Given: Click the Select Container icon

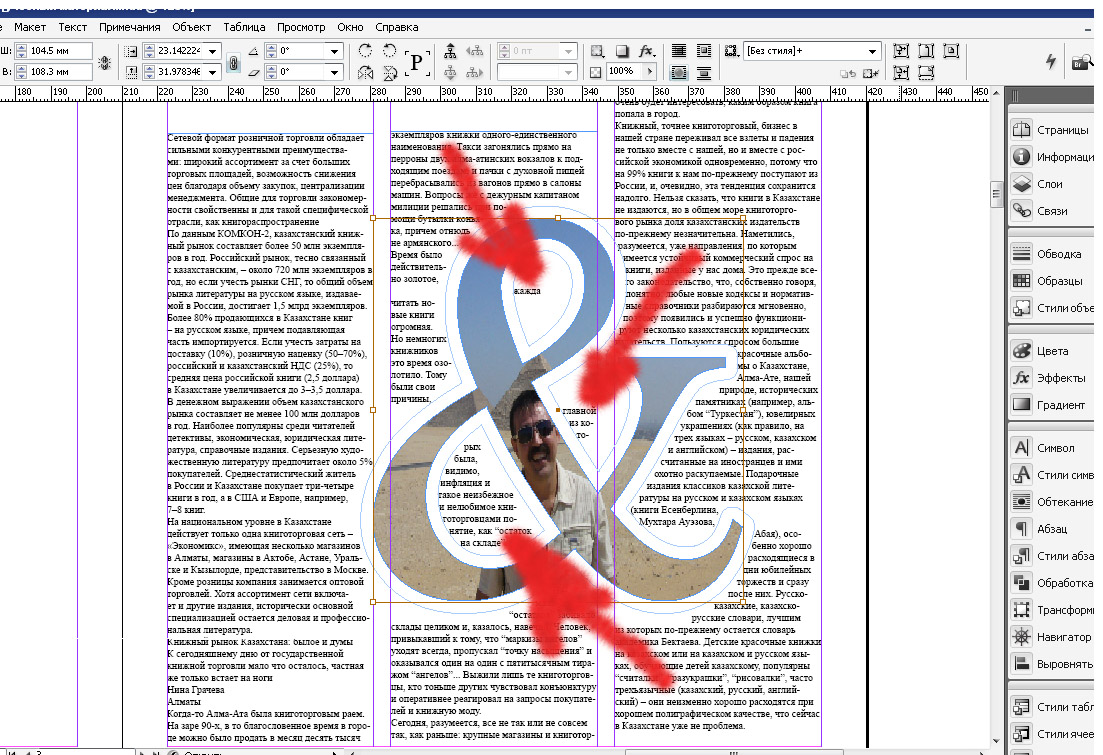Looking at the screenshot, I should point(450,51).
